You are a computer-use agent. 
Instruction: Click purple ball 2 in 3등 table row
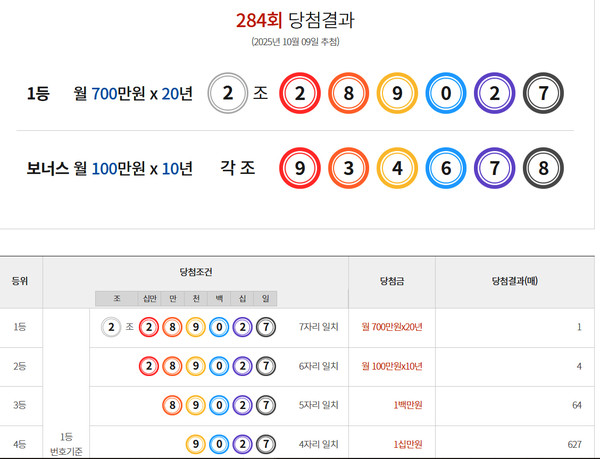[243, 405]
